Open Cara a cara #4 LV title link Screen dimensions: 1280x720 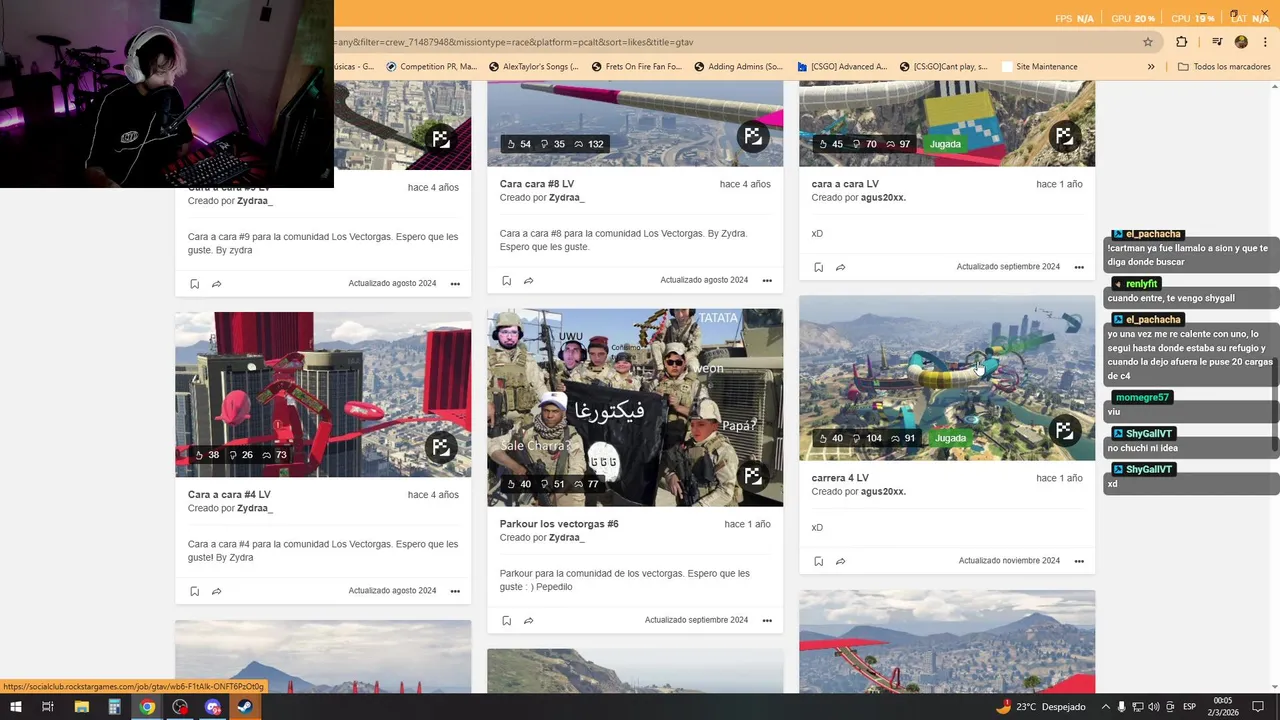(229, 495)
